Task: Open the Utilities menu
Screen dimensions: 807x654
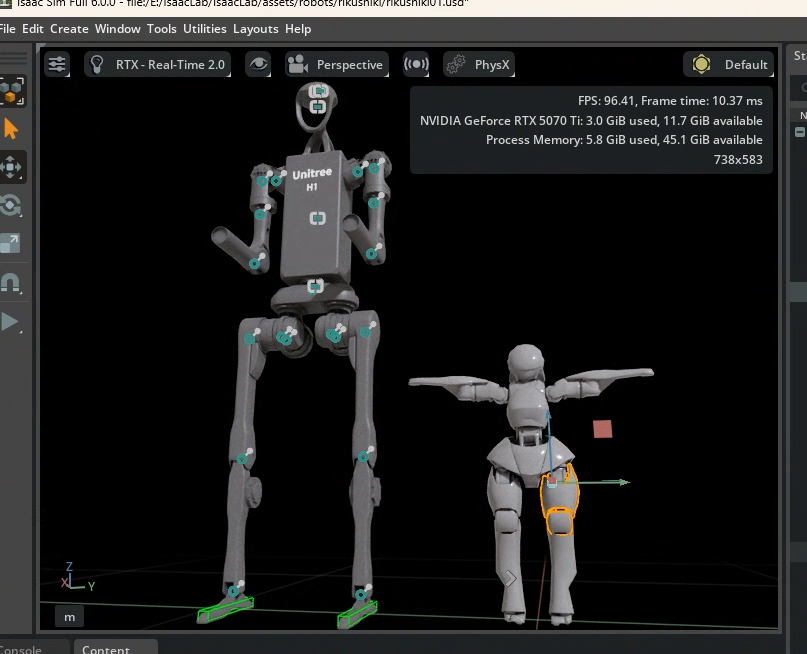Action: [x=205, y=29]
